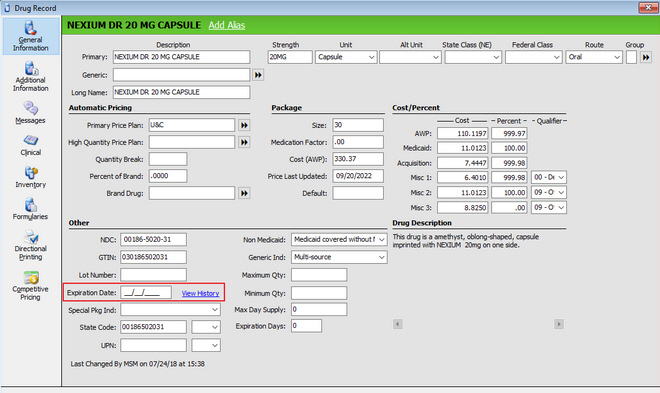Click the Maximum Qty field
Image resolution: width=660 pixels, height=393 pixels.
click(319, 275)
